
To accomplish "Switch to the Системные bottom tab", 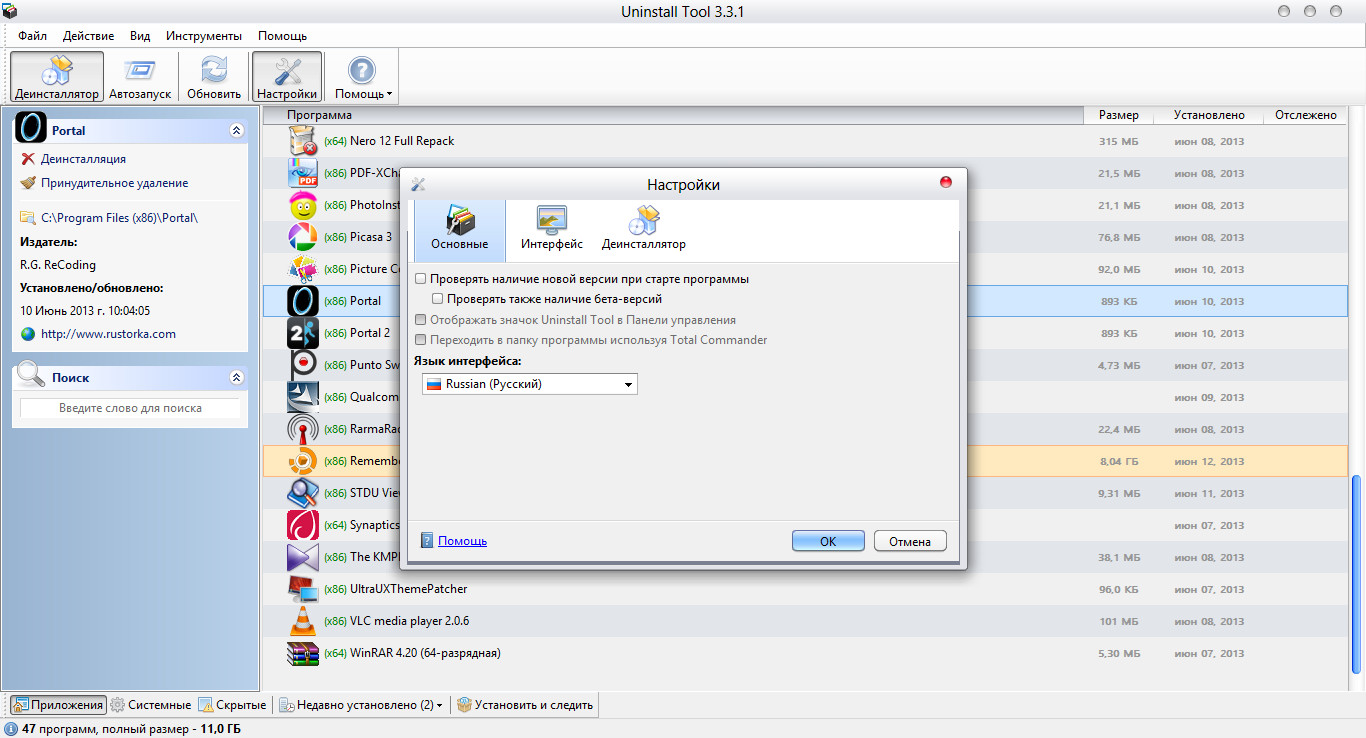I will click(150, 705).
